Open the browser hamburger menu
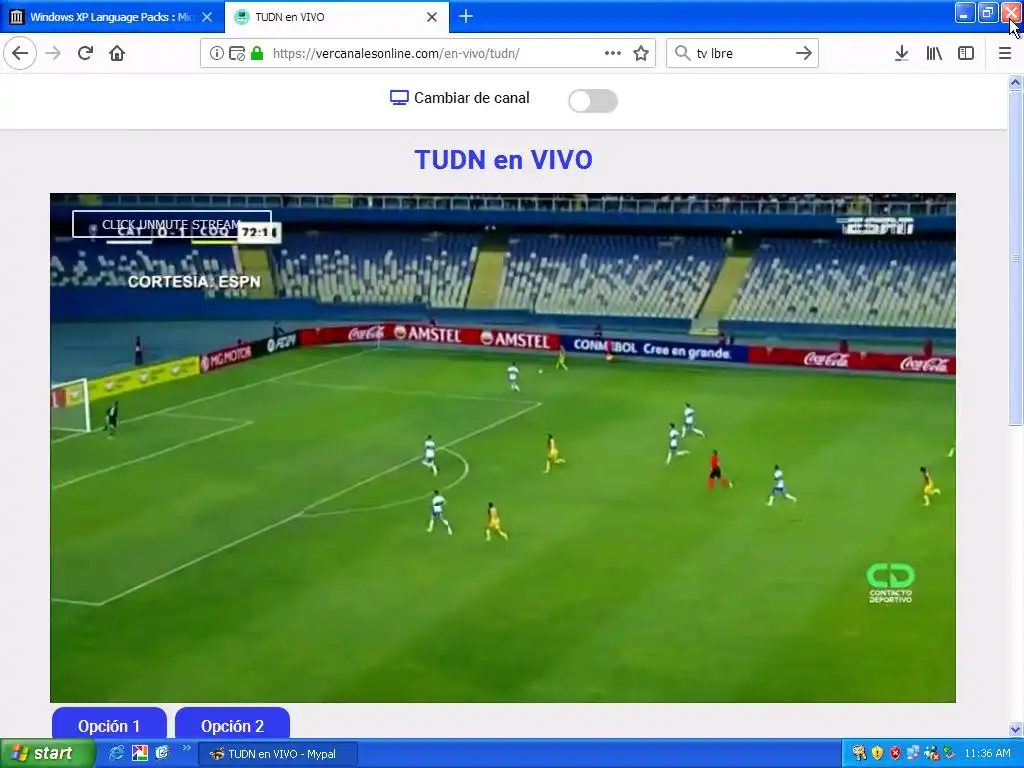Screen dimensions: 1024x768 tap(1004, 54)
